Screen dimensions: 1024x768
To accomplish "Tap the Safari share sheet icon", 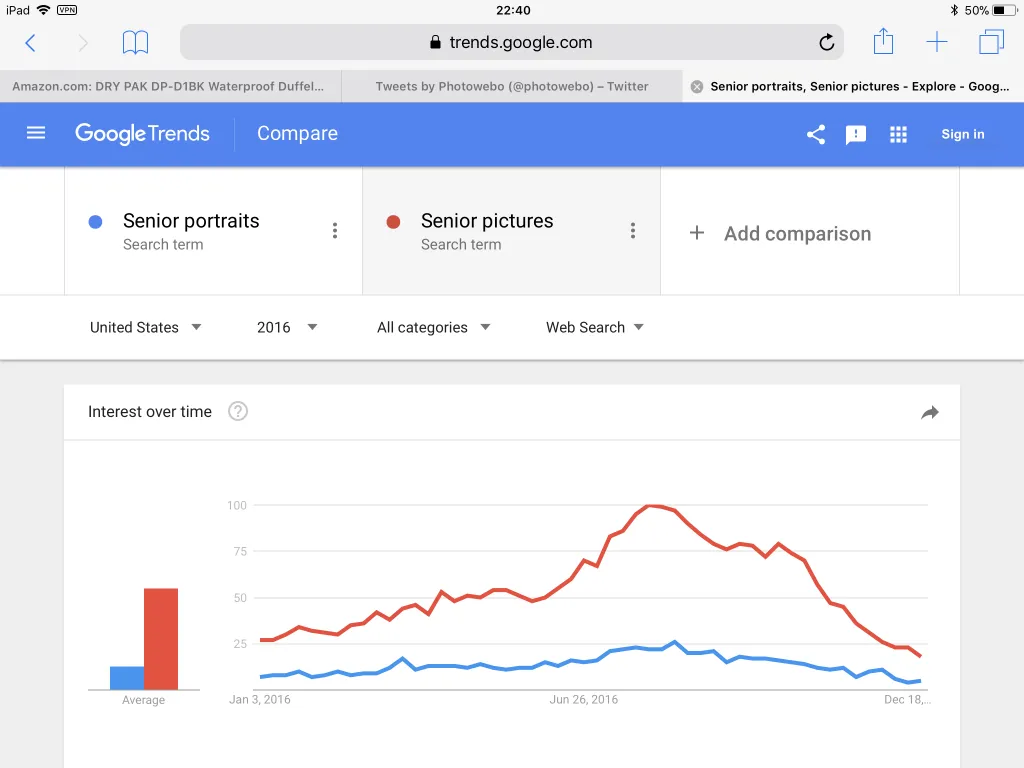I will [x=883, y=41].
